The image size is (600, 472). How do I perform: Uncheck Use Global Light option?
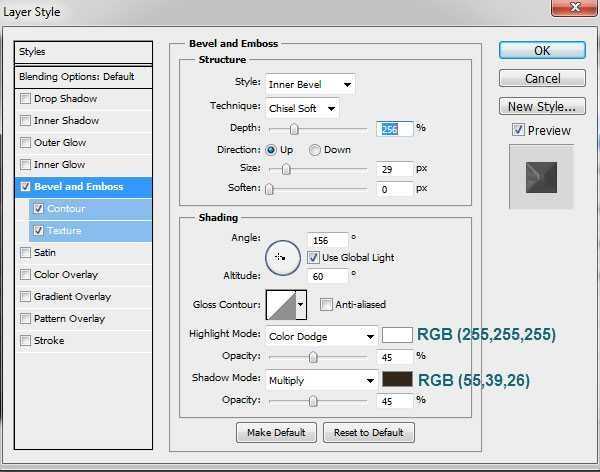(313, 257)
